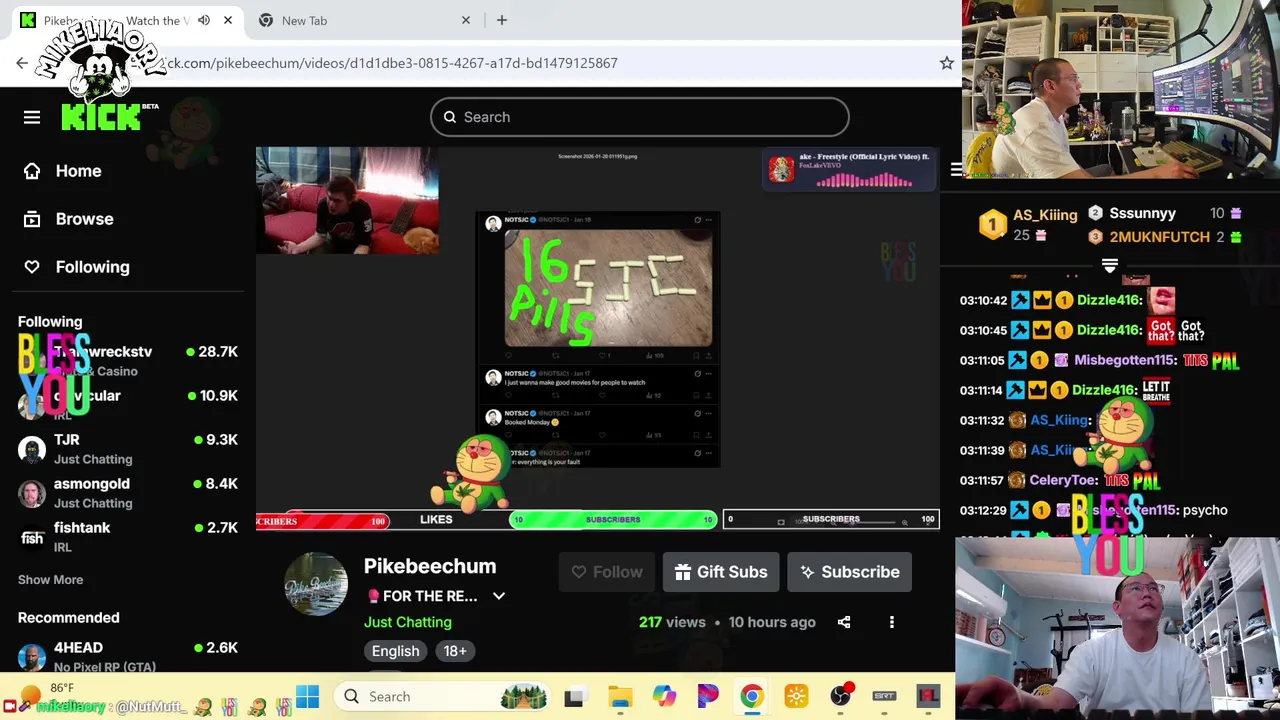
Task: Mute the tab via speaker icon
Action: 204,20
